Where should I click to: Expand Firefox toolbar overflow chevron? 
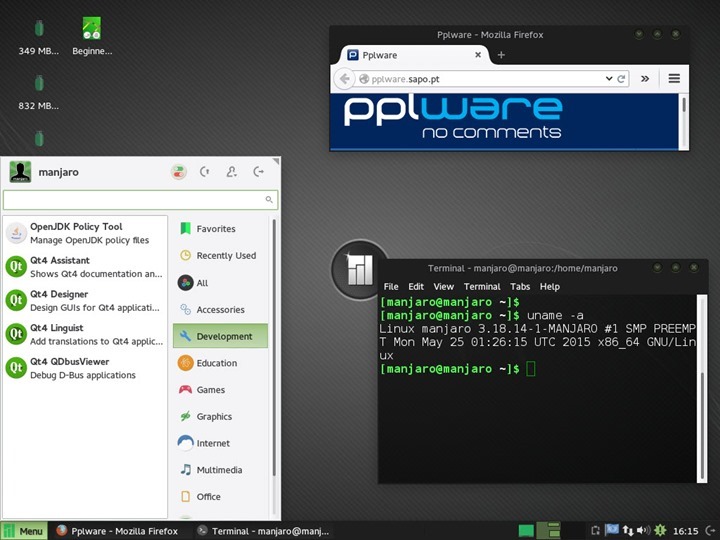click(645, 79)
